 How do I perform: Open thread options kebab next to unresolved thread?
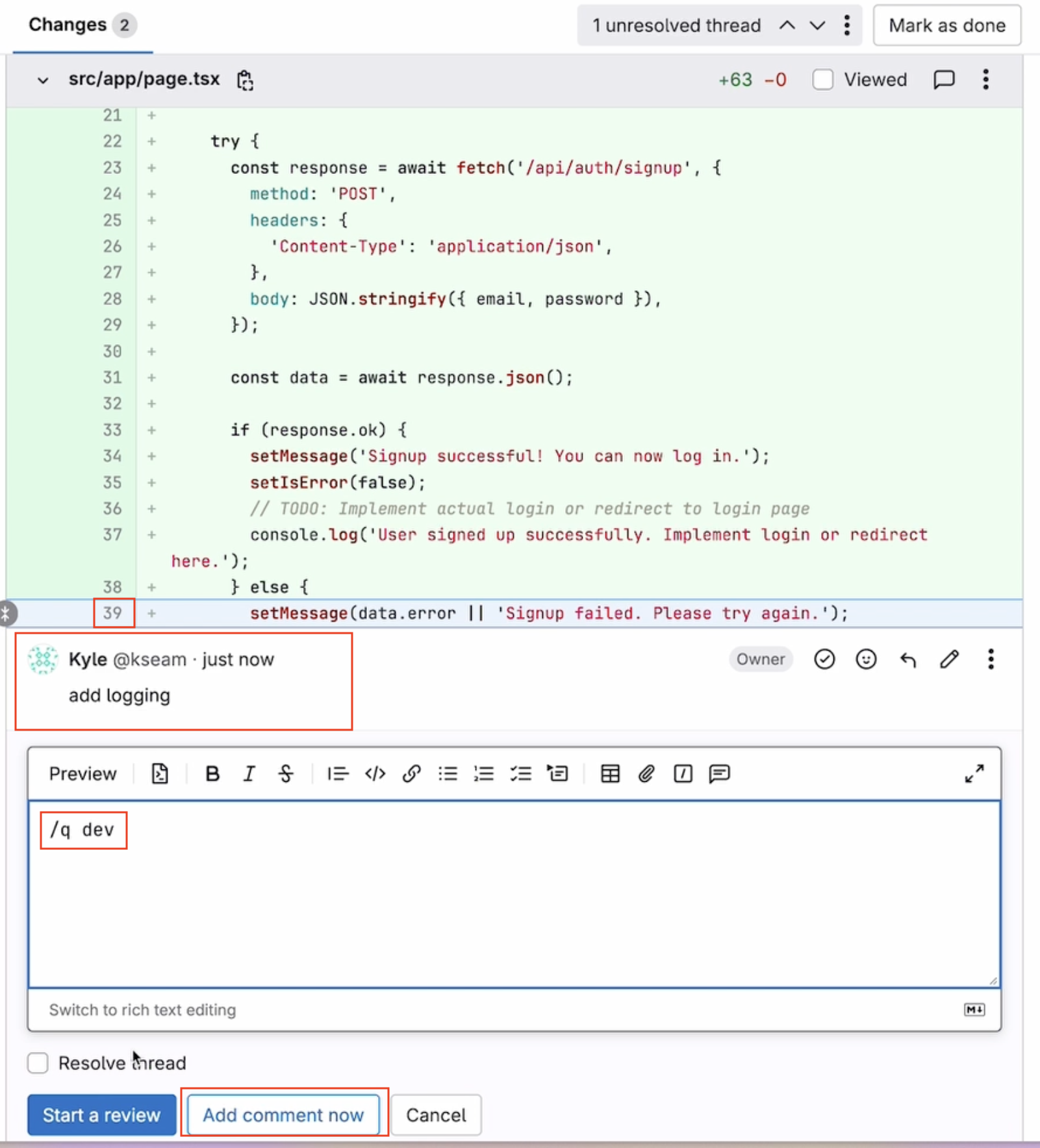tap(846, 25)
